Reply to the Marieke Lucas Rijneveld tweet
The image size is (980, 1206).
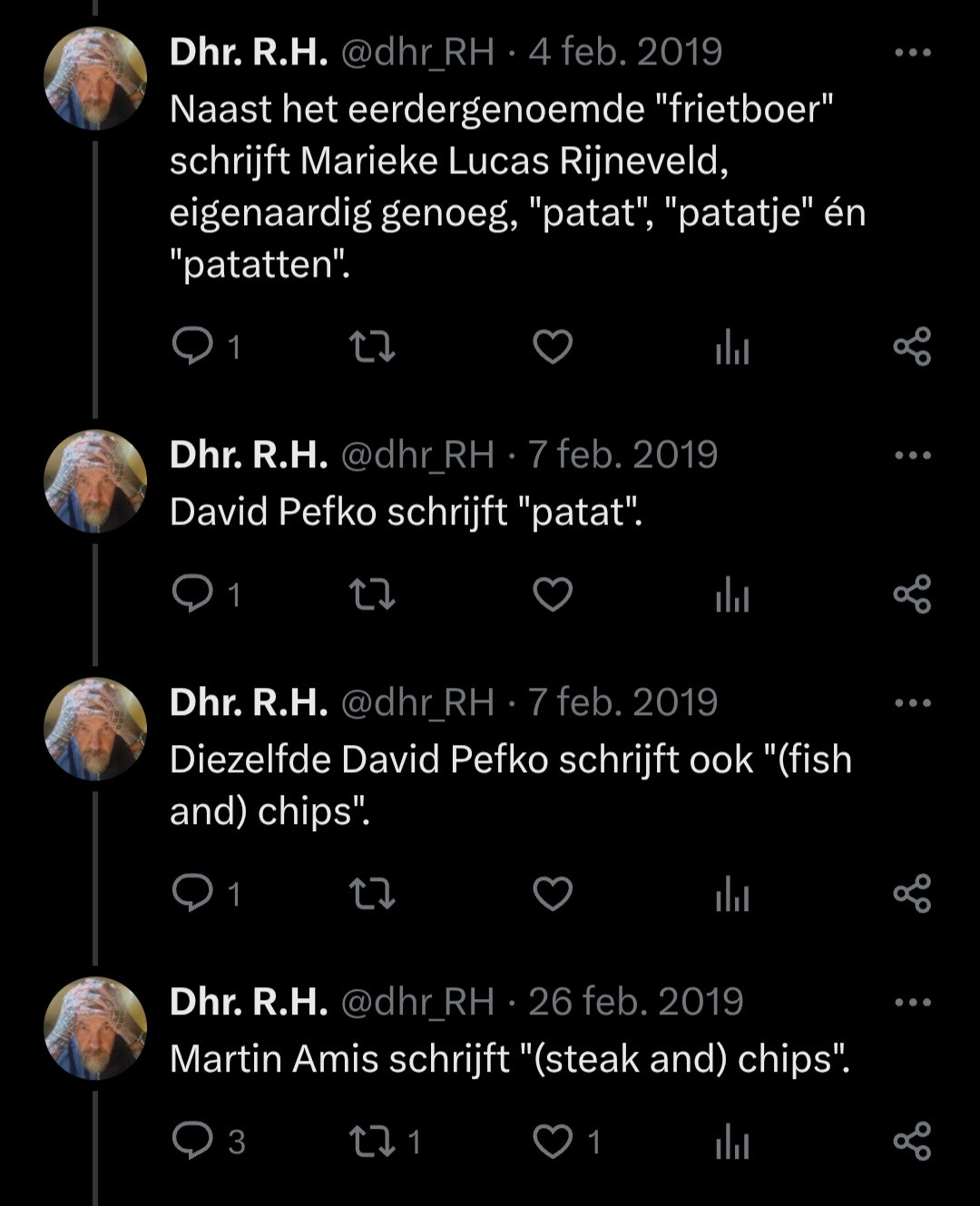[x=191, y=346]
